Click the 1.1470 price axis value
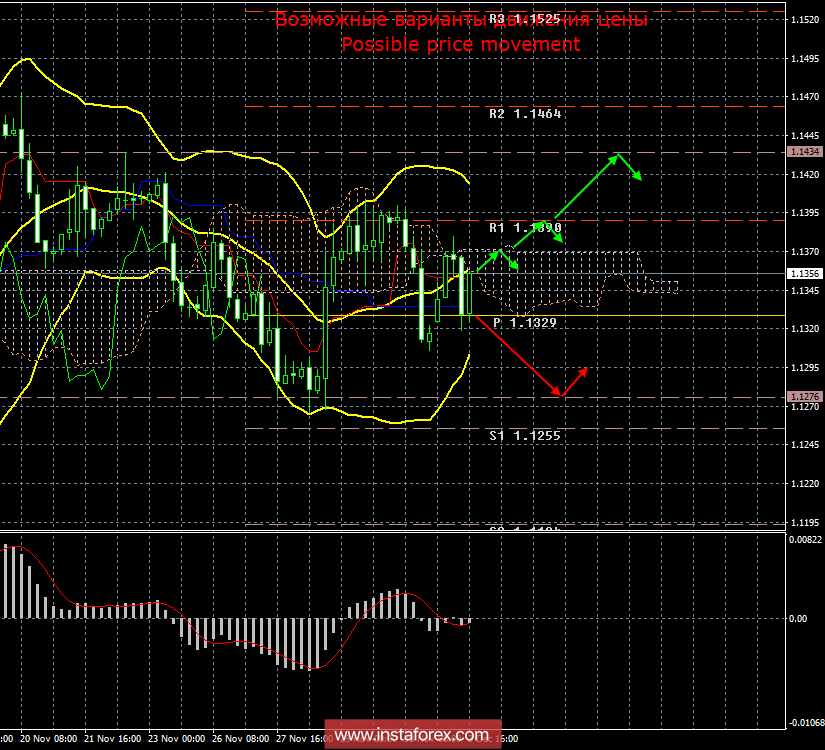Viewport: 825px width, 750px height. [x=805, y=97]
